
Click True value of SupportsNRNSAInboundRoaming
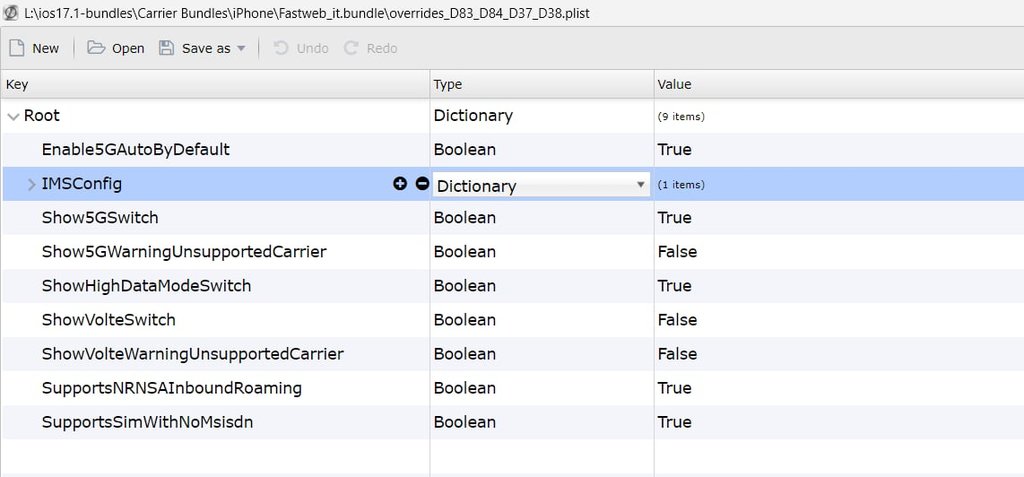point(675,388)
